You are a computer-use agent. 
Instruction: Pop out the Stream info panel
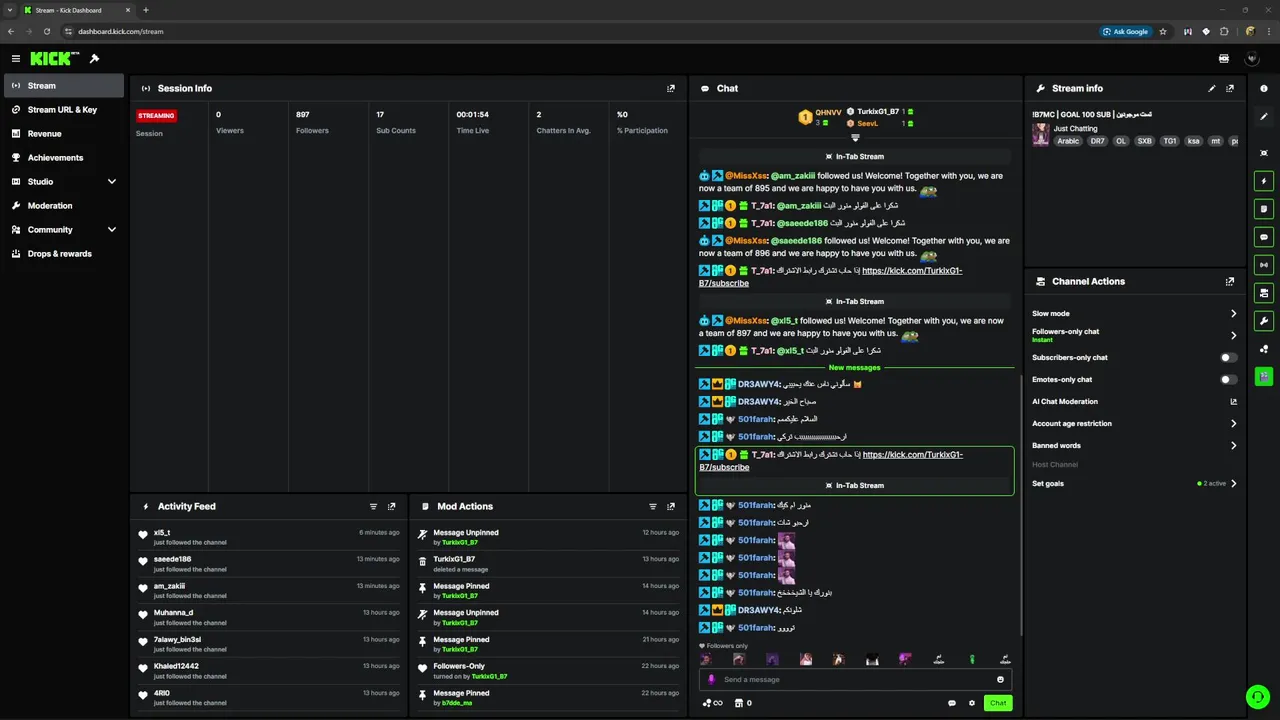tap(1230, 88)
